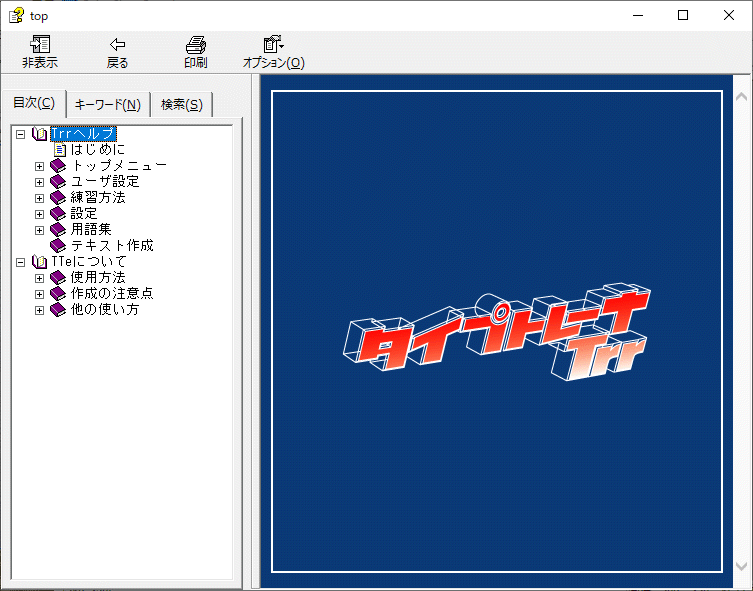Click the 非表示 (Hide) toolbar icon
This screenshot has height=591, width=753.
(x=40, y=45)
